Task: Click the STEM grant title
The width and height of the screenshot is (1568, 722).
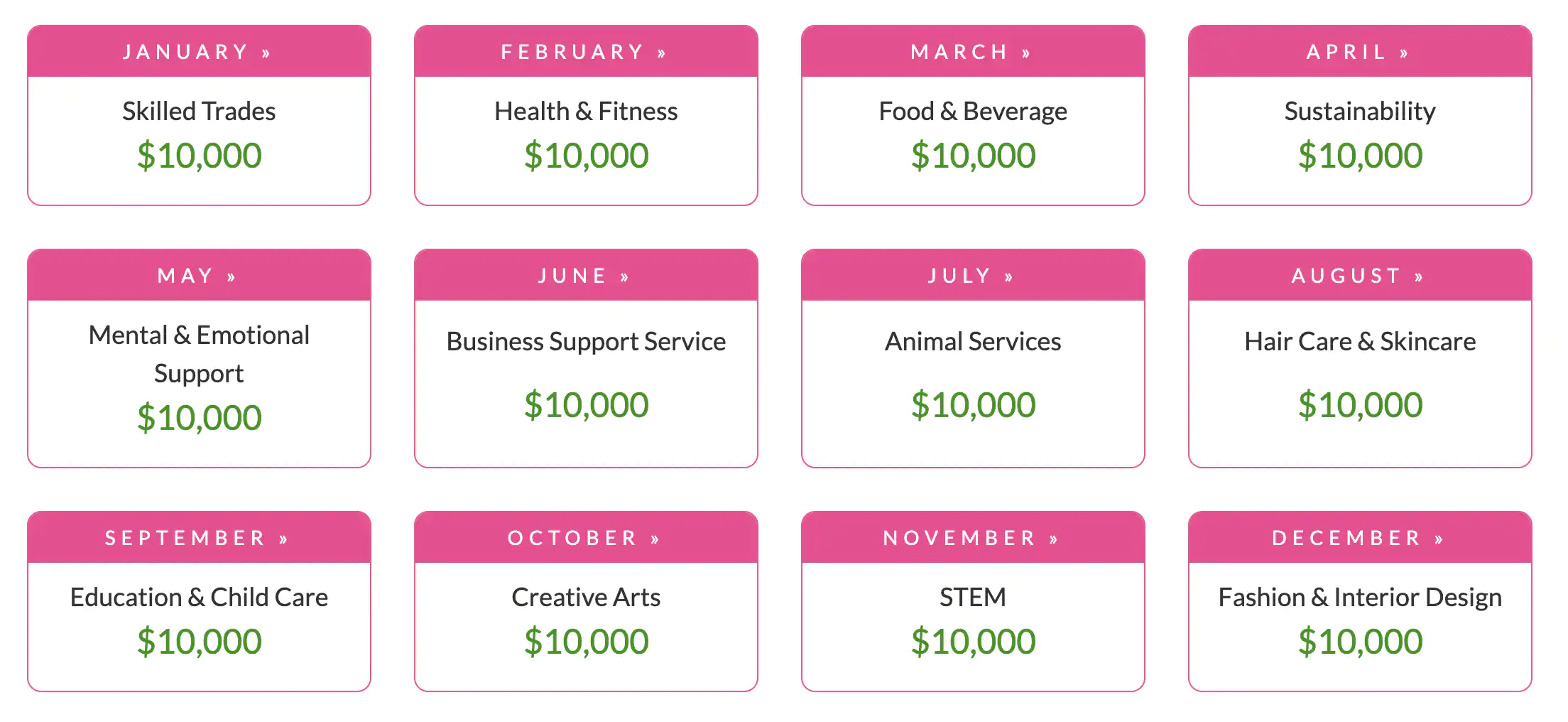Action: (973, 598)
